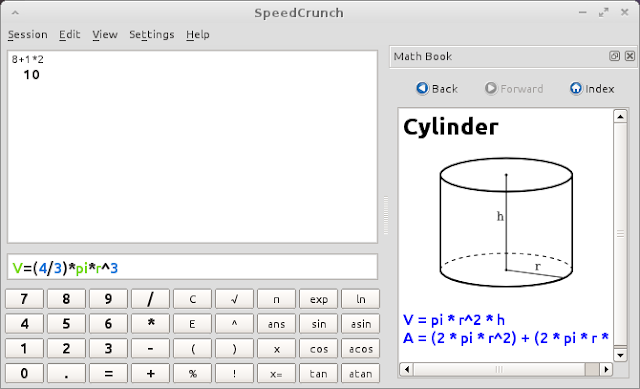Click the factorial exclamation button
640x389 pixels.
click(234, 373)
